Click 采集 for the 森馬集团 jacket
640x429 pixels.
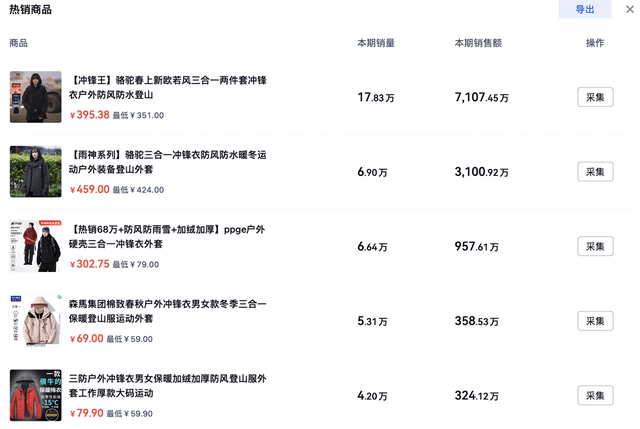(595, 321)
